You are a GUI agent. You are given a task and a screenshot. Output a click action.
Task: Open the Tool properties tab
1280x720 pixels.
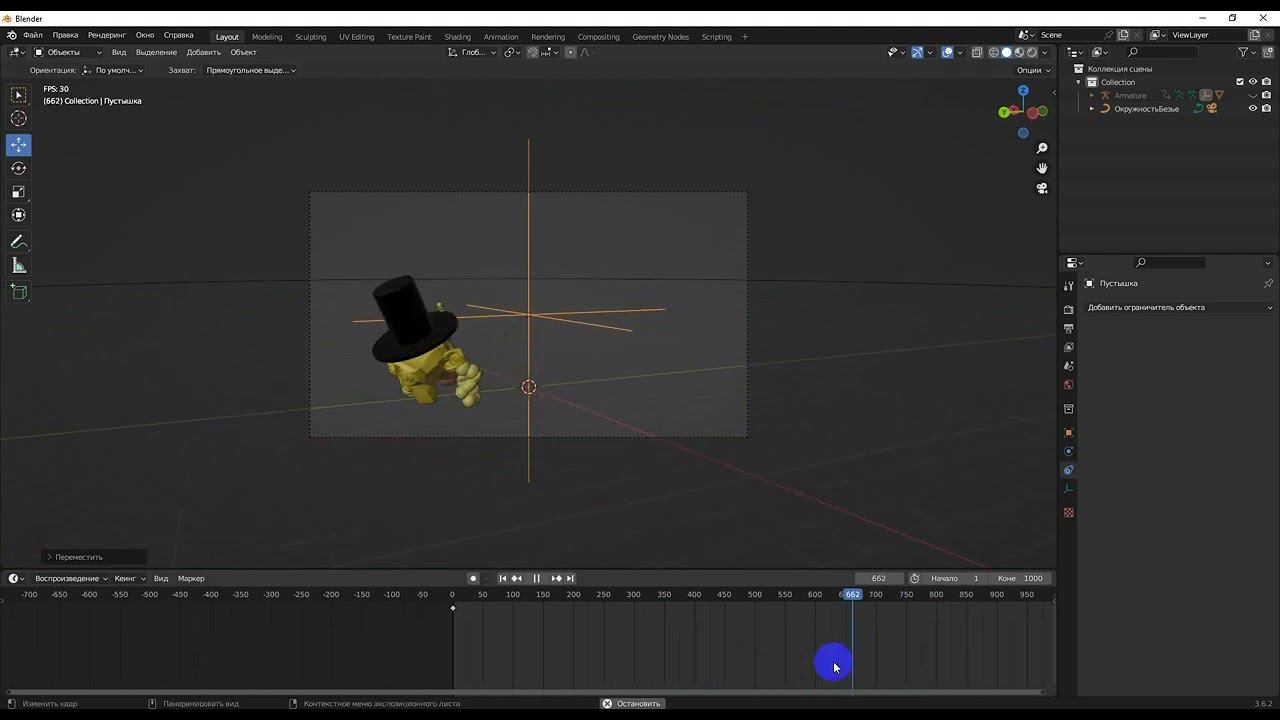tap(1068, 285)
